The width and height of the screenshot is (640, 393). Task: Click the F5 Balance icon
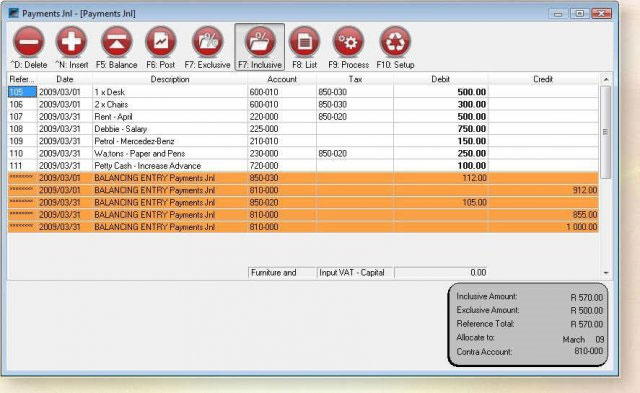tap(116, 42)
